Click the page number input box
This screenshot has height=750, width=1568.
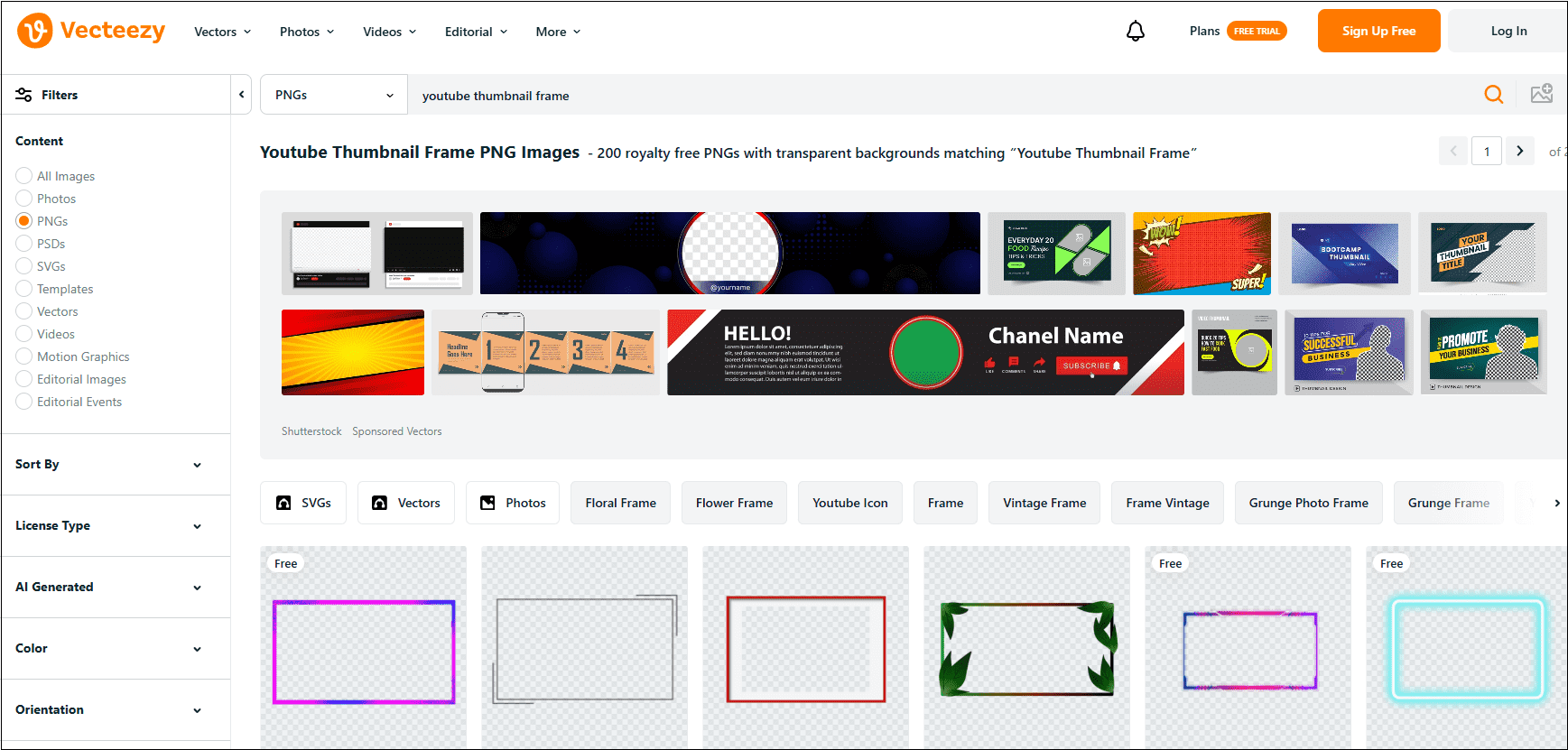coord(1487,151)
